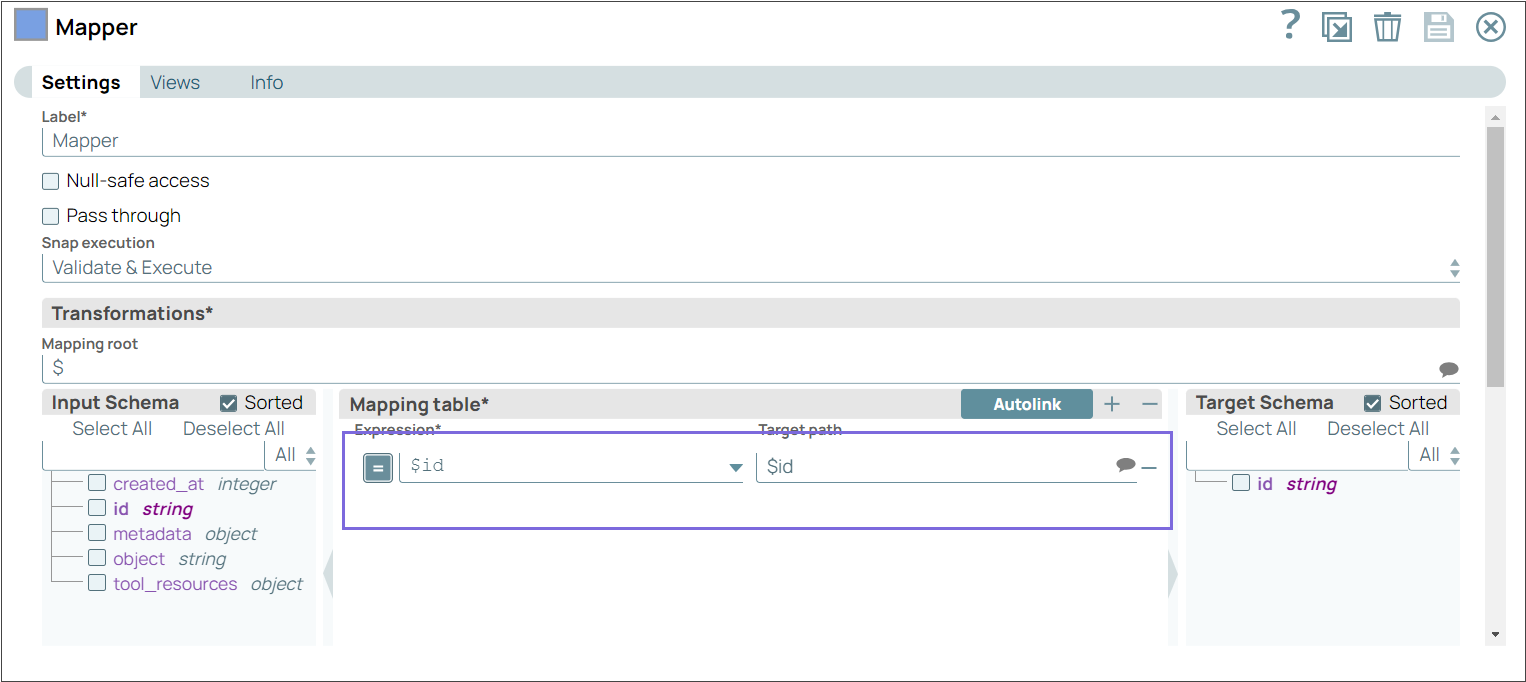Save snap settings with the save icon

click(x=1439, y=27)
